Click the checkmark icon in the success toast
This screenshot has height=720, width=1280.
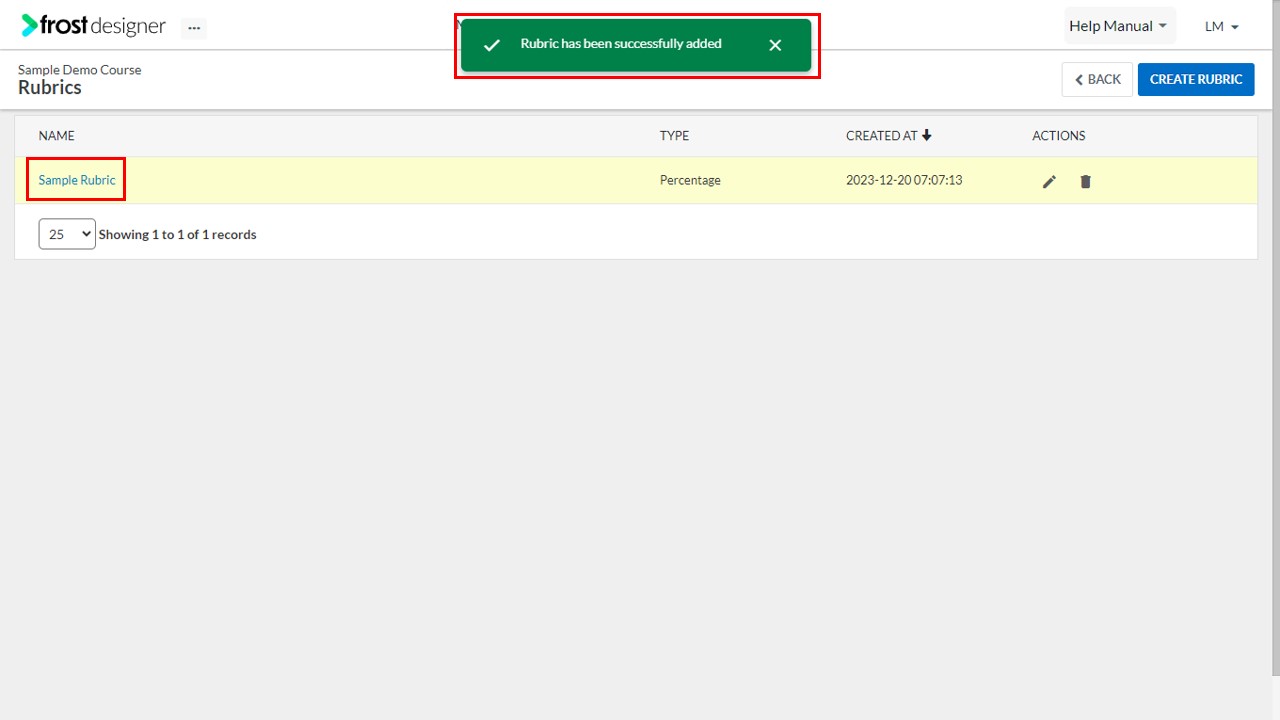point(491,45)
